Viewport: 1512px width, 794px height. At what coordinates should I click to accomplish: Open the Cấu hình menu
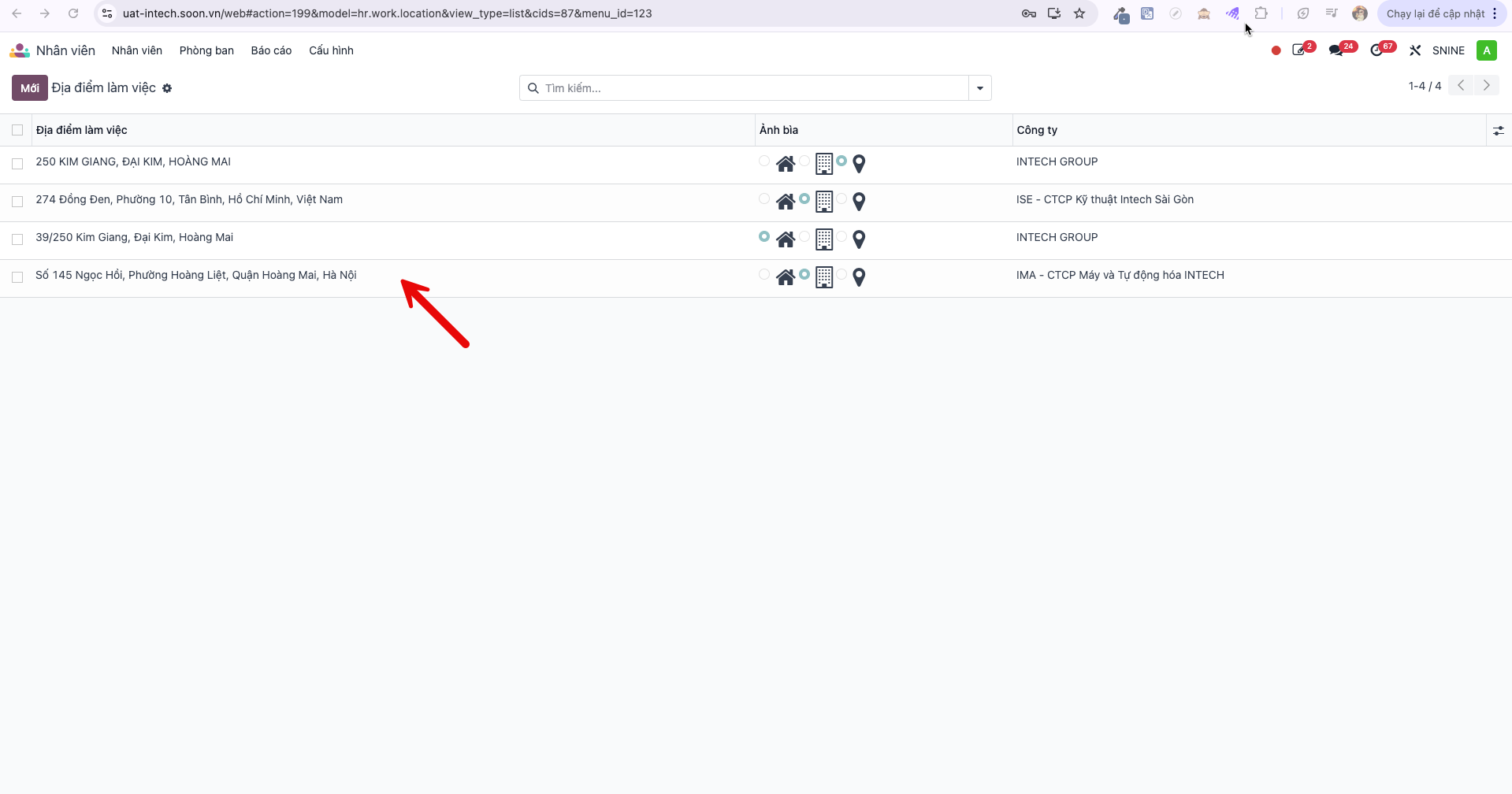(x=331, y=50)
